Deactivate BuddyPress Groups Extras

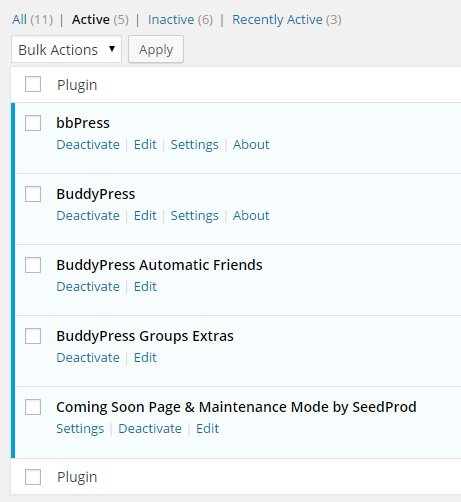pyautogui.click(x=88, y=358)
